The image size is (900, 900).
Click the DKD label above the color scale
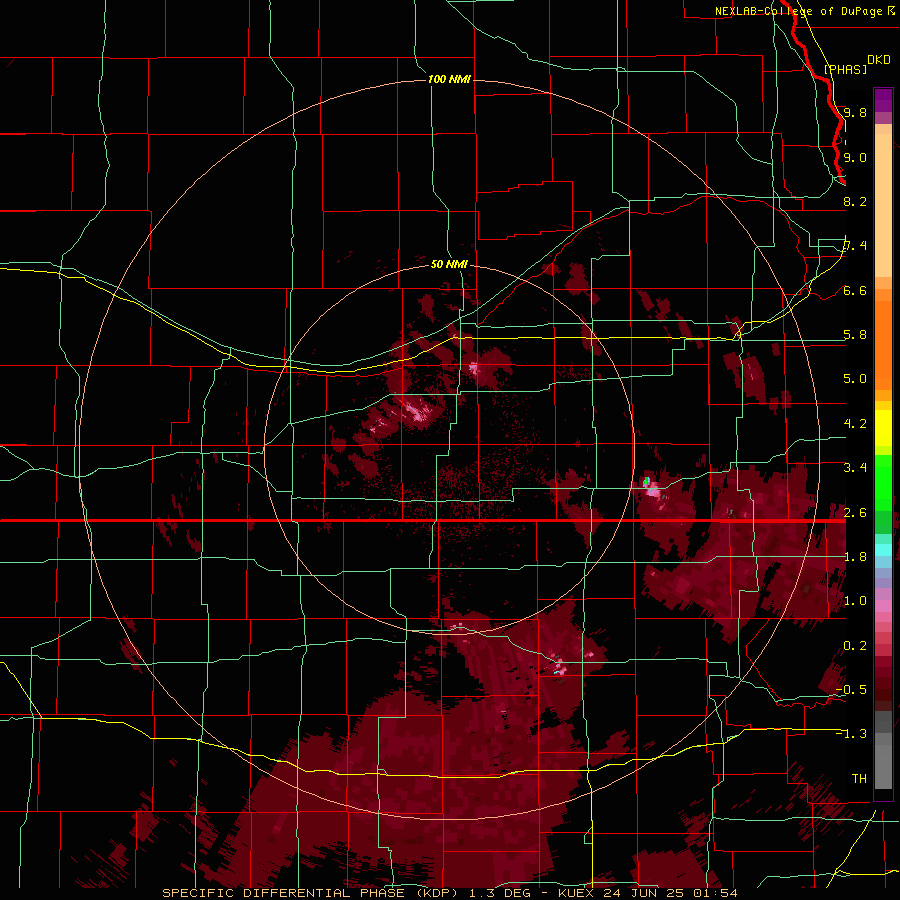[879, 60]
